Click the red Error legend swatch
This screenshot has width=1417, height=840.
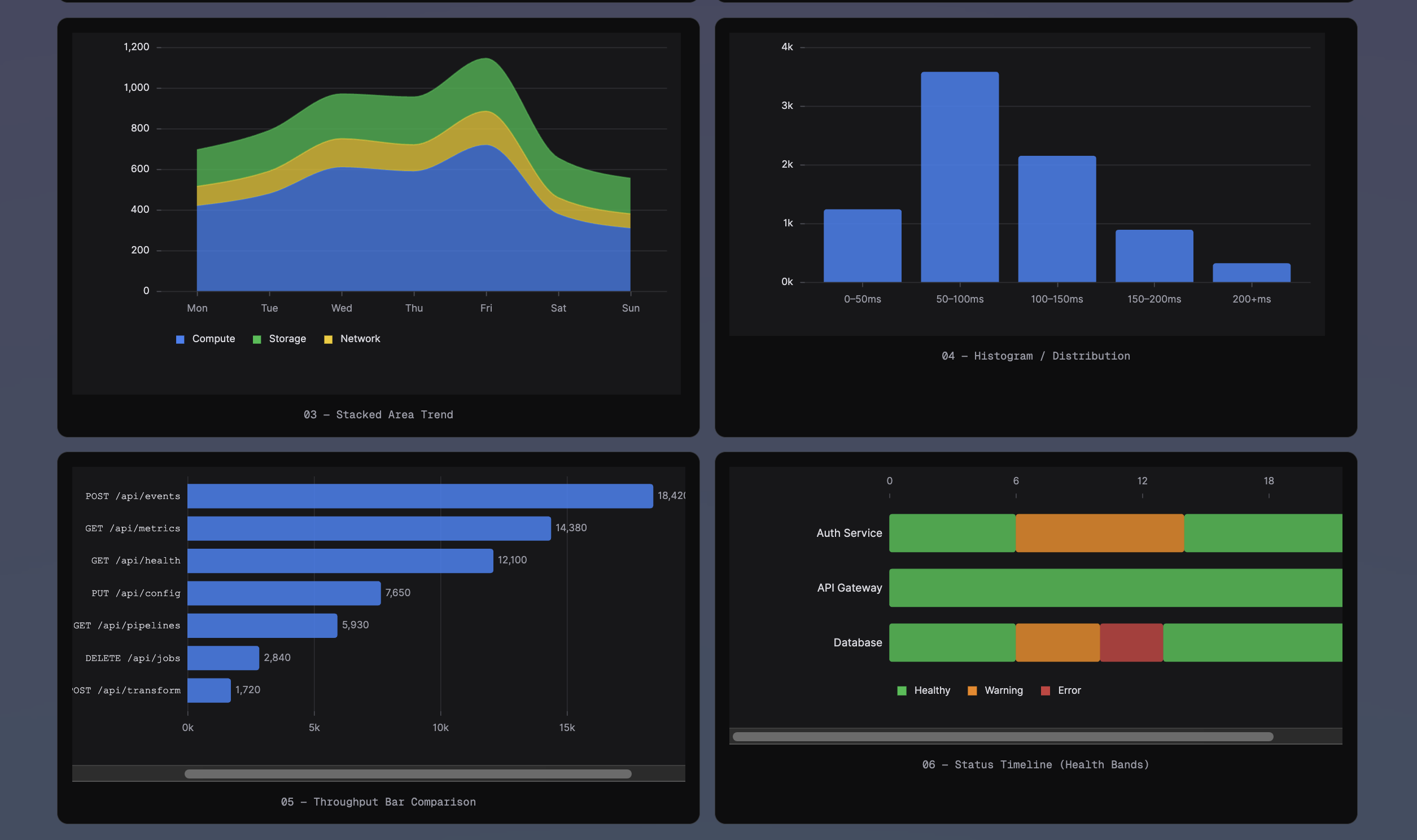(1046, 690)
